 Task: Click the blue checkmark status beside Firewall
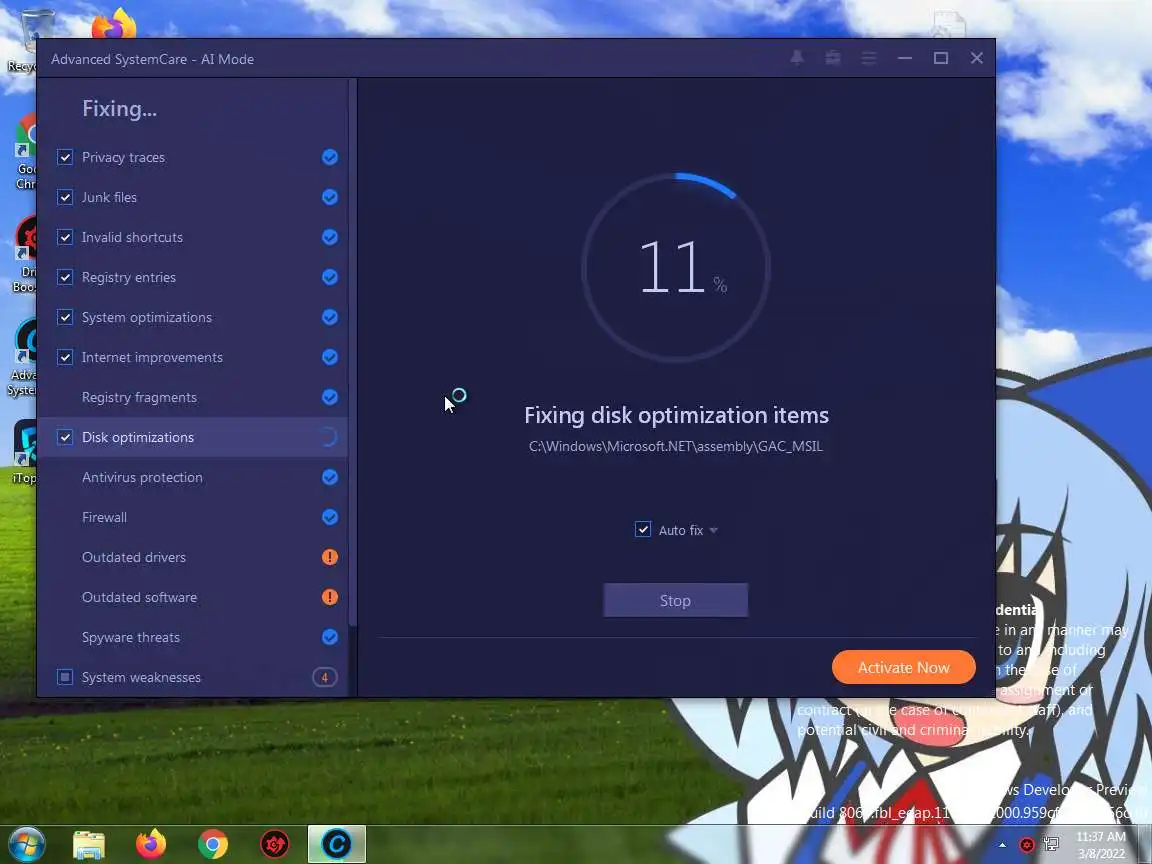point(330,517)
